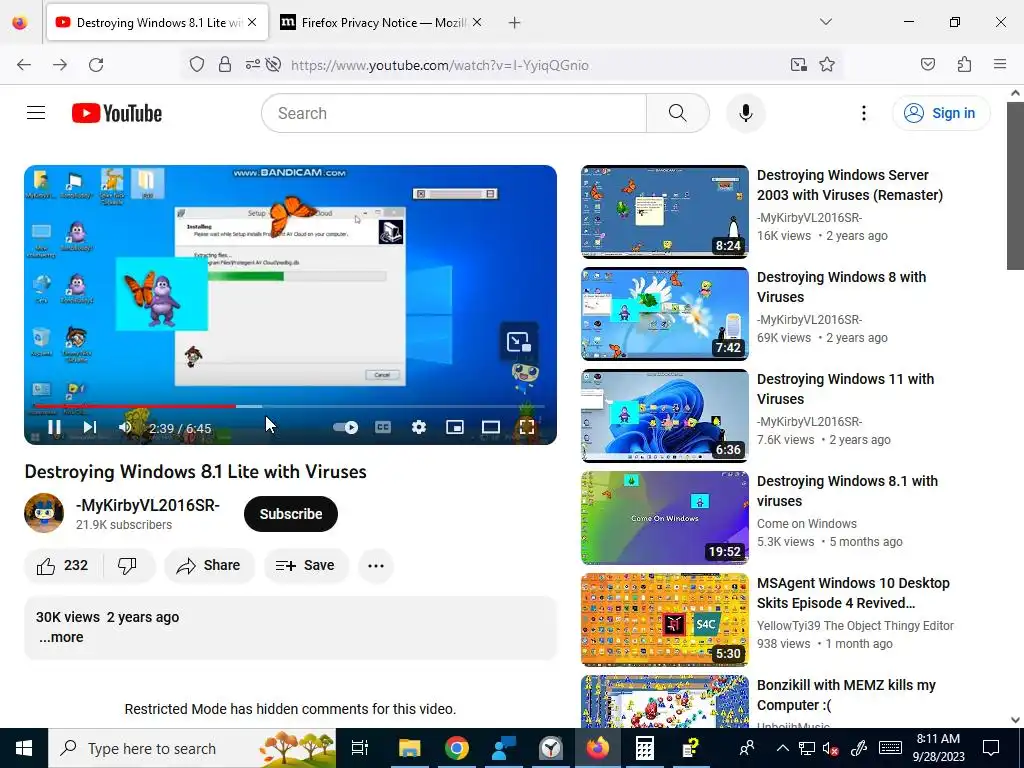Go to YouTube home via logo
The width and height of the screenshot is (1024, 768).
117,113
